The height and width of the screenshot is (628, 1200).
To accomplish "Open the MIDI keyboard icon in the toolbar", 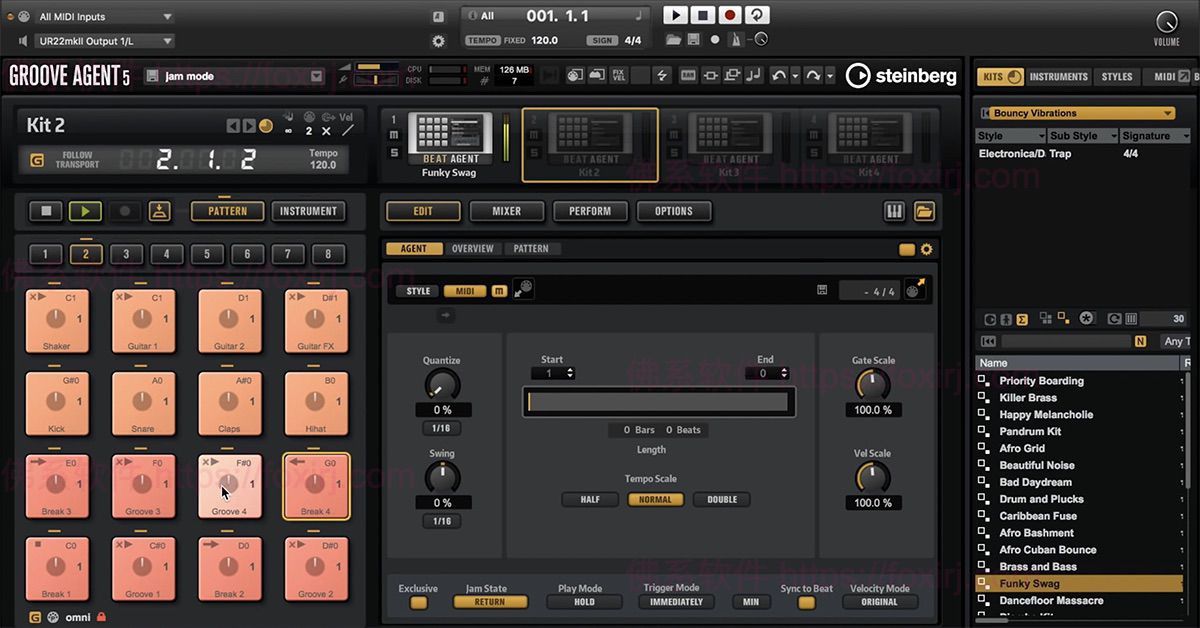I will [688, 75].
